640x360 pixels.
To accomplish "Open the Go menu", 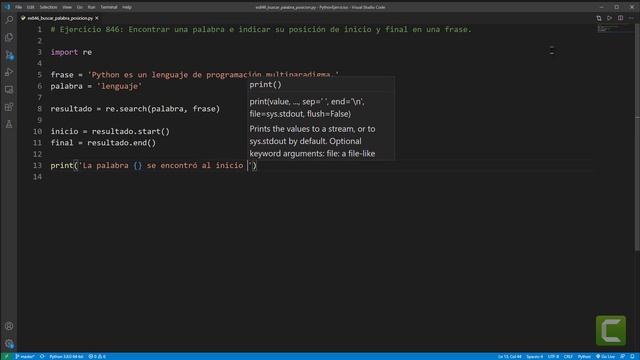I will pyautogui.click(x=80, y=7).
